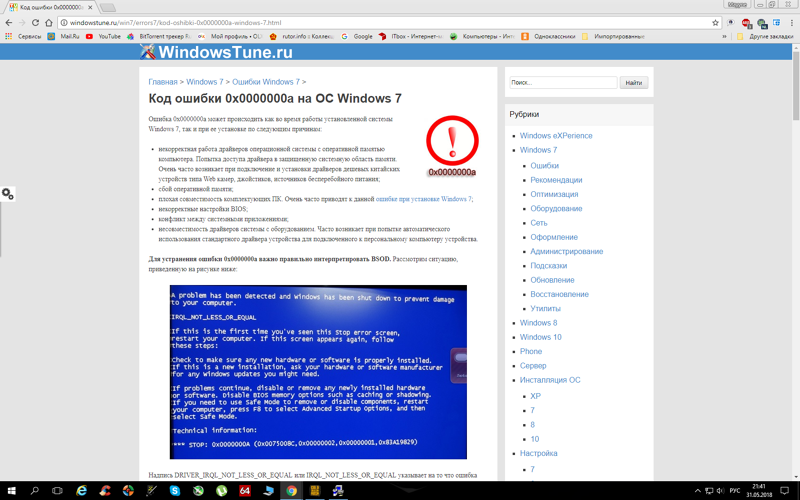Open the Сервисы apps bookmark

point(23,36)
